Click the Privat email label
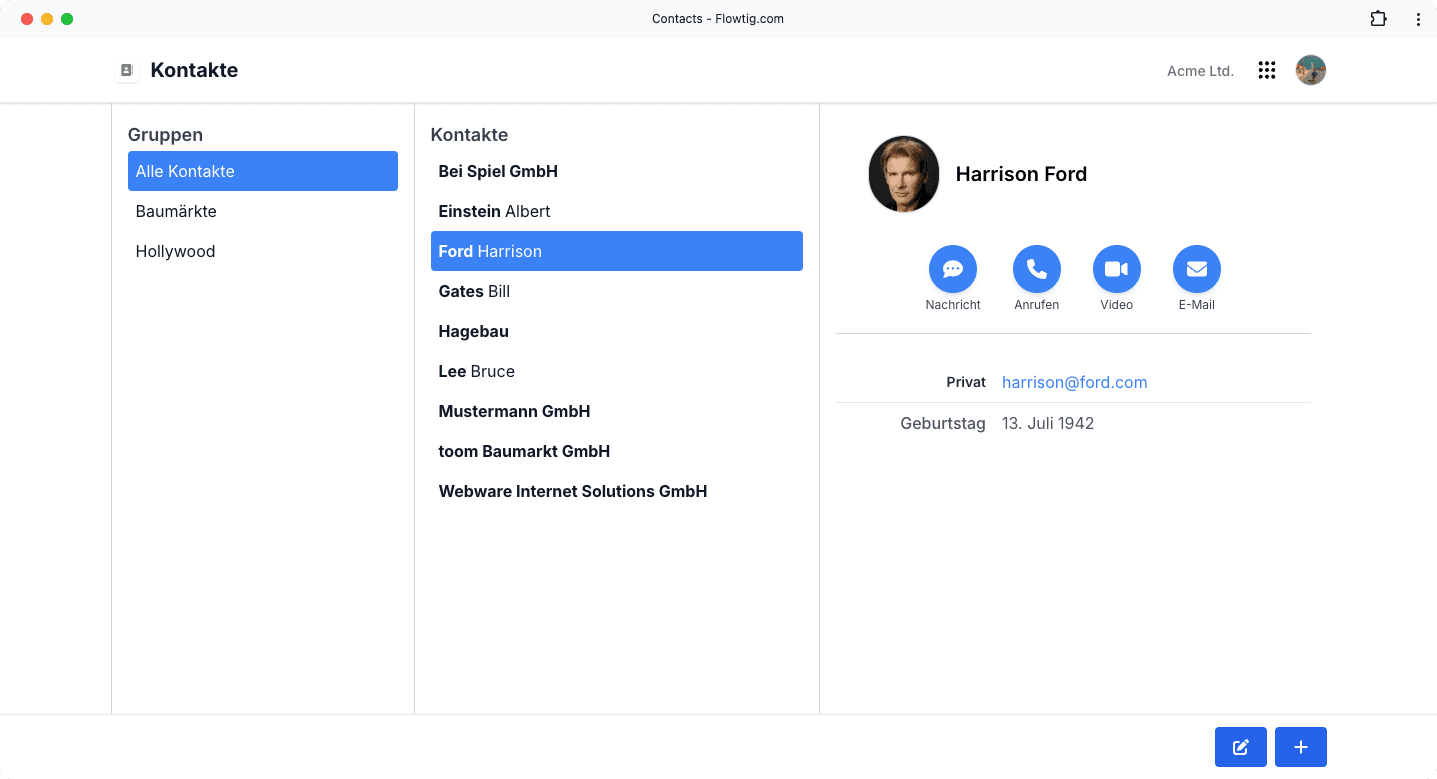Image resolution: width=1437 pixels, height=779 pixels. pyautogui.click(x=966, y=382)
